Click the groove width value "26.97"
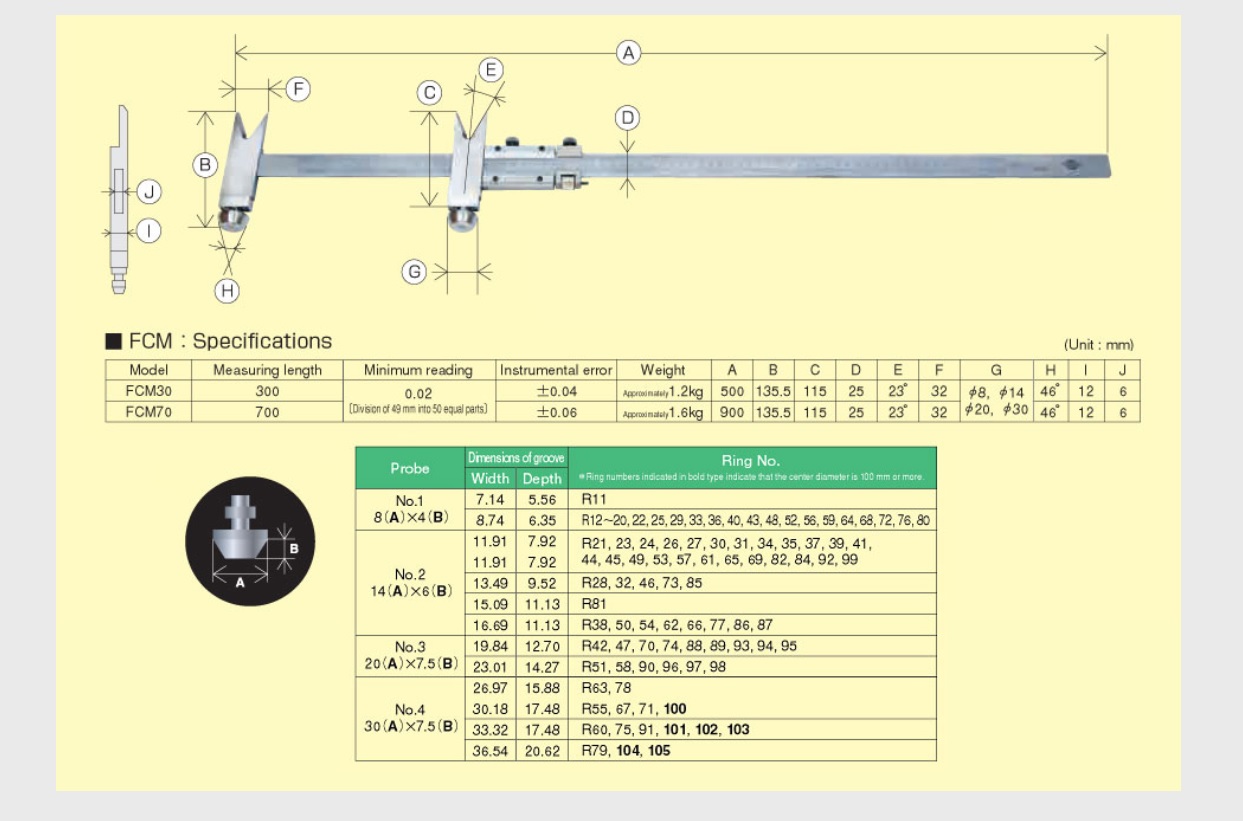Image resolution: width=1243 pixels, height=821 pixels. (490, 688)
